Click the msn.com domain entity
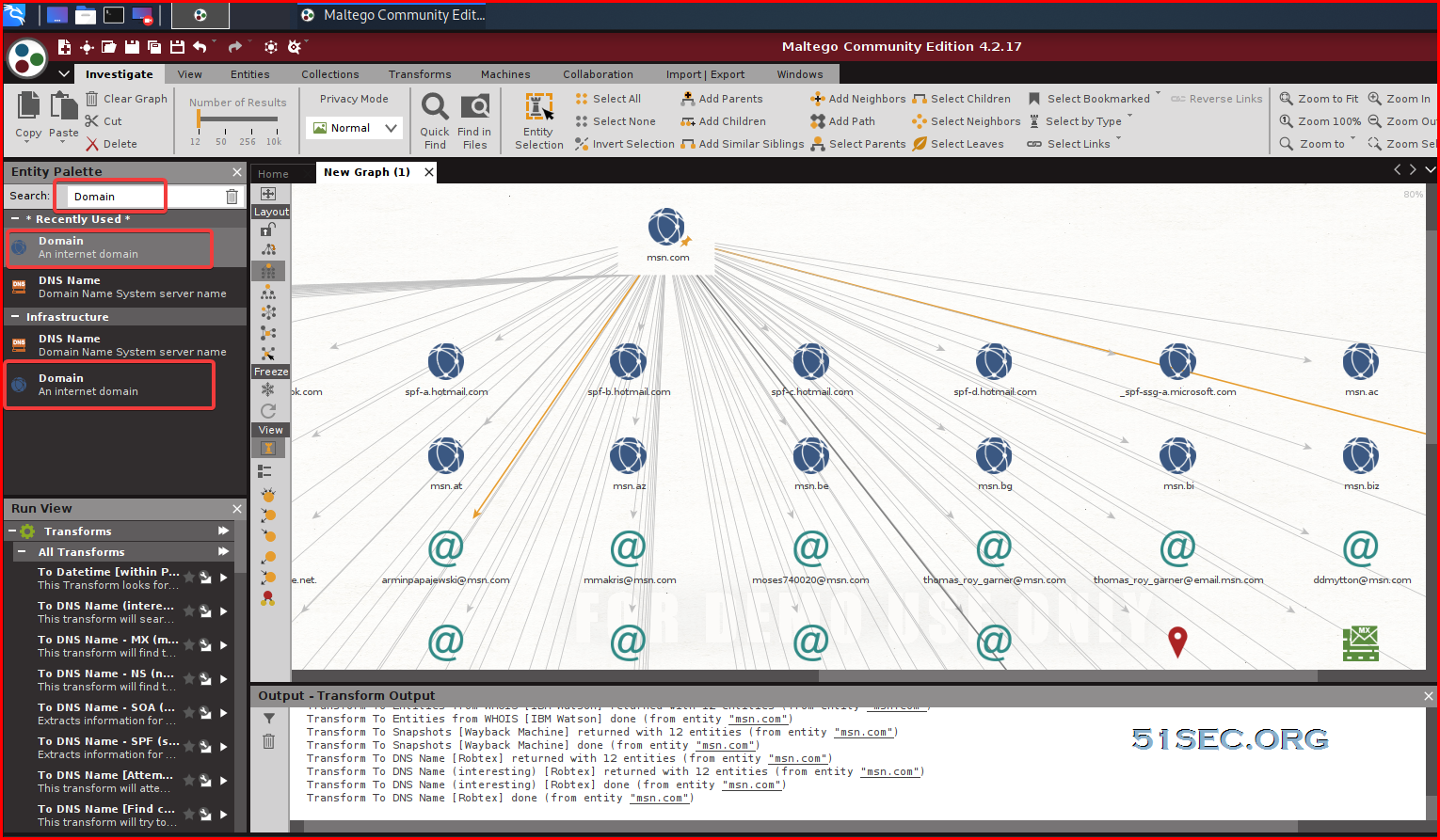The height and width of the screenshot is (840, 1440). (667, 229)
